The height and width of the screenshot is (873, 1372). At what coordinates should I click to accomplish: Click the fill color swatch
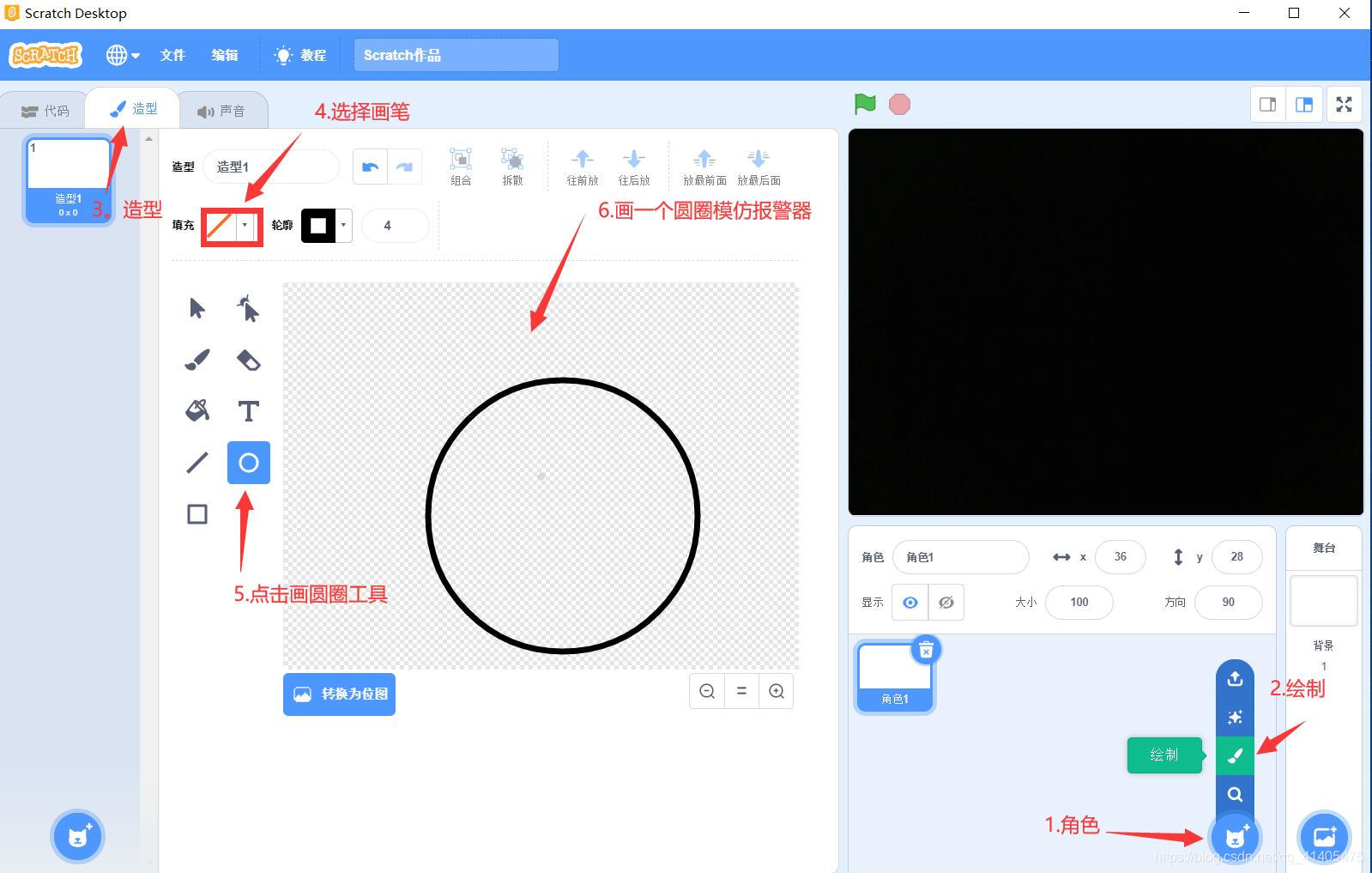pos(220,226)
